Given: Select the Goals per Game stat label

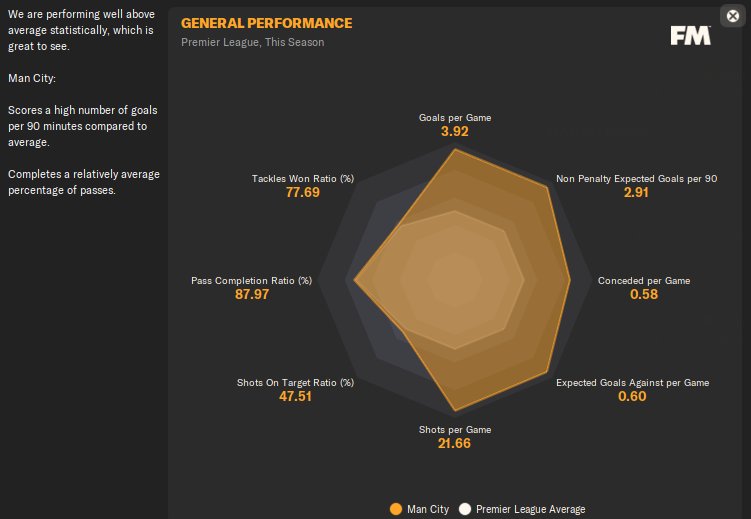Looking at the screenshot, I should point(455,117).
